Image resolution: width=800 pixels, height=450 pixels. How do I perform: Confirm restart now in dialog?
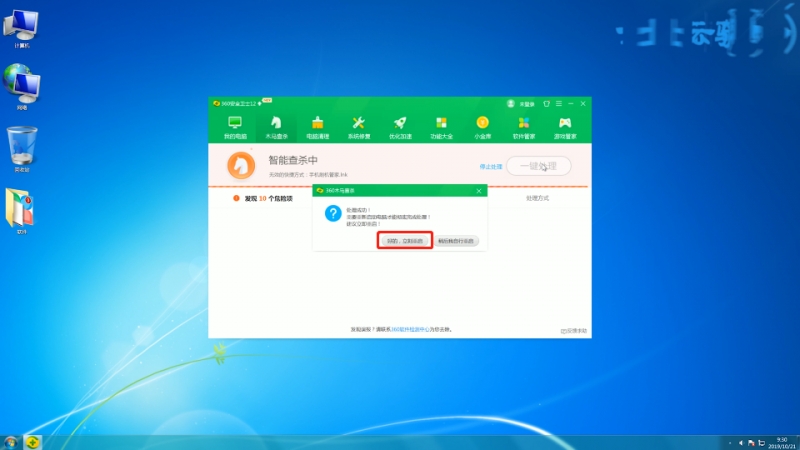click(405, 241)
